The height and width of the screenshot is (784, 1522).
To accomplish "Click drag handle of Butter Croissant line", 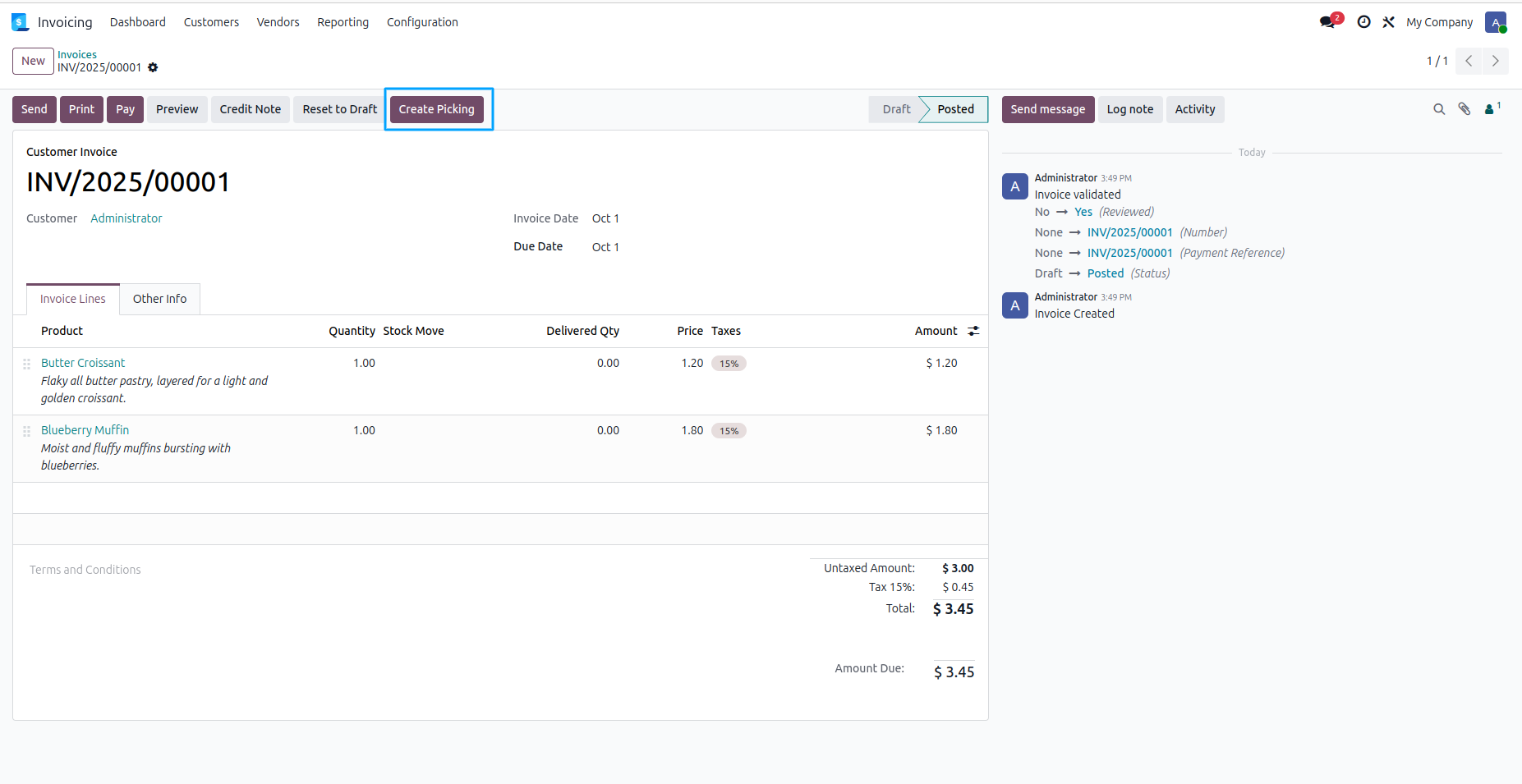I will click(26, 364).
